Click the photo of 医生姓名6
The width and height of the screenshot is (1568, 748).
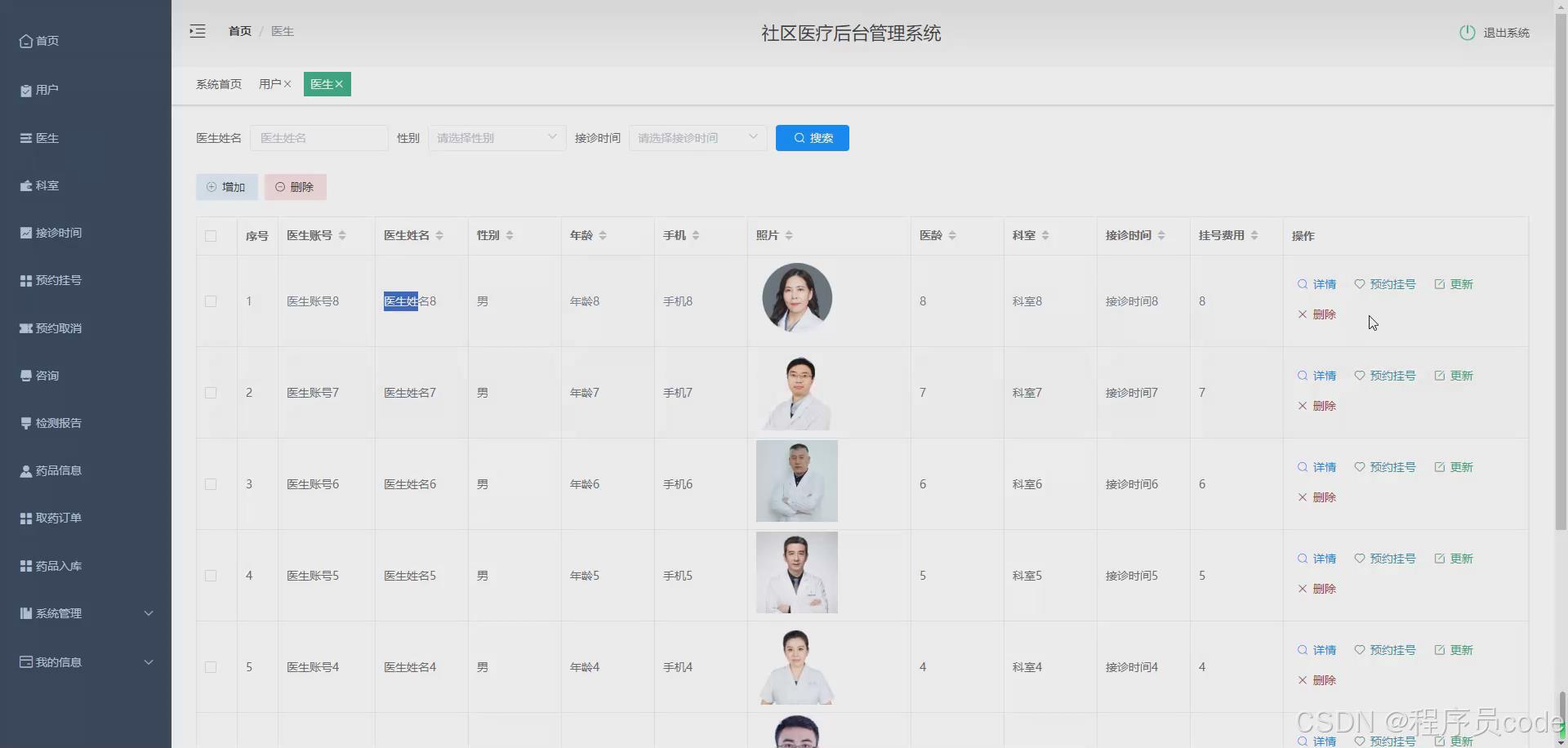tap(797, 481)
